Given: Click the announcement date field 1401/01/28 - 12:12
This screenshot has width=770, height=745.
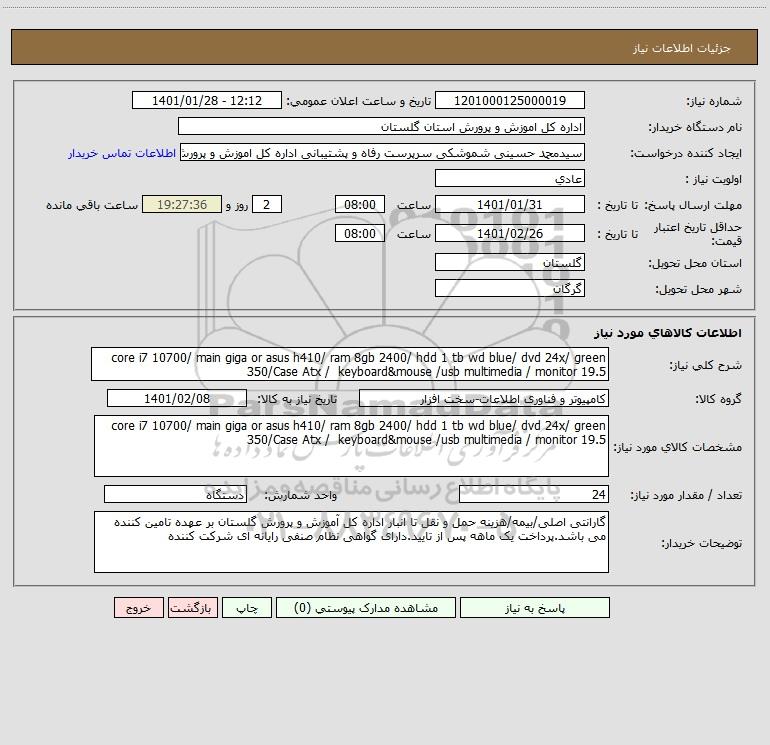Looking at the screenshot, I should (207, 100).
